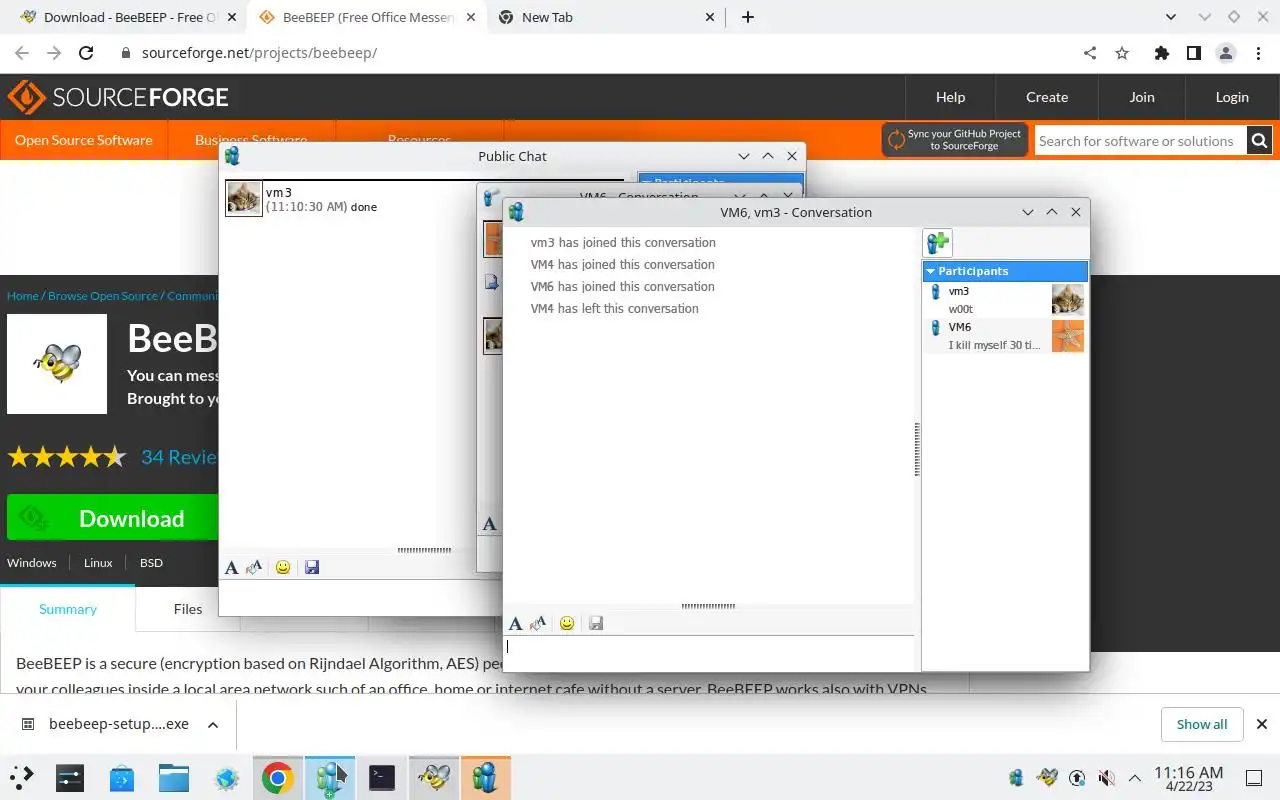Open the Chrome profile icon
The height and width of the screenshot is (800, 1280).
pos(1225,53)
